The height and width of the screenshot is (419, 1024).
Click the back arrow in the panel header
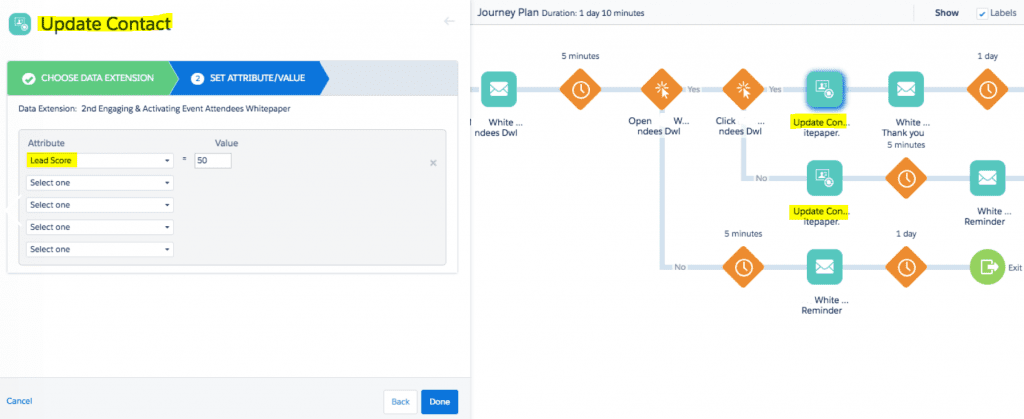pos(447,21)
